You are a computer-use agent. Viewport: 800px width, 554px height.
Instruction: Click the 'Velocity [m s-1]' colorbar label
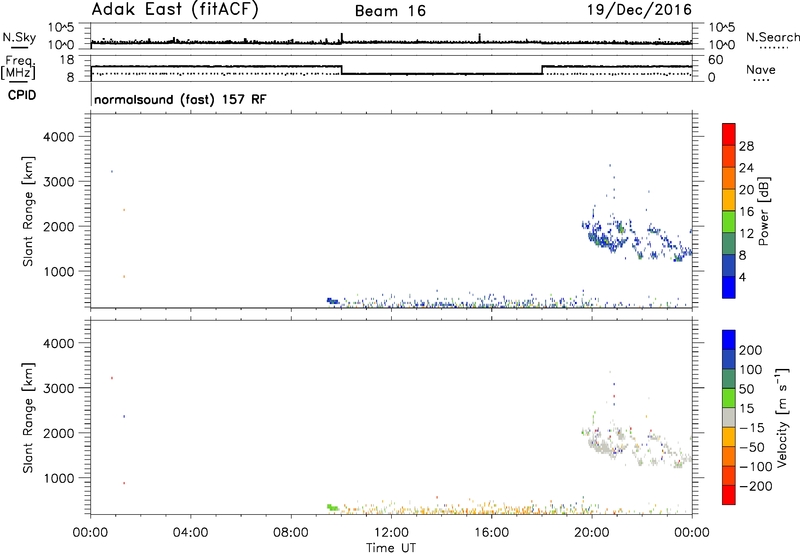click(x=782, y=418)
